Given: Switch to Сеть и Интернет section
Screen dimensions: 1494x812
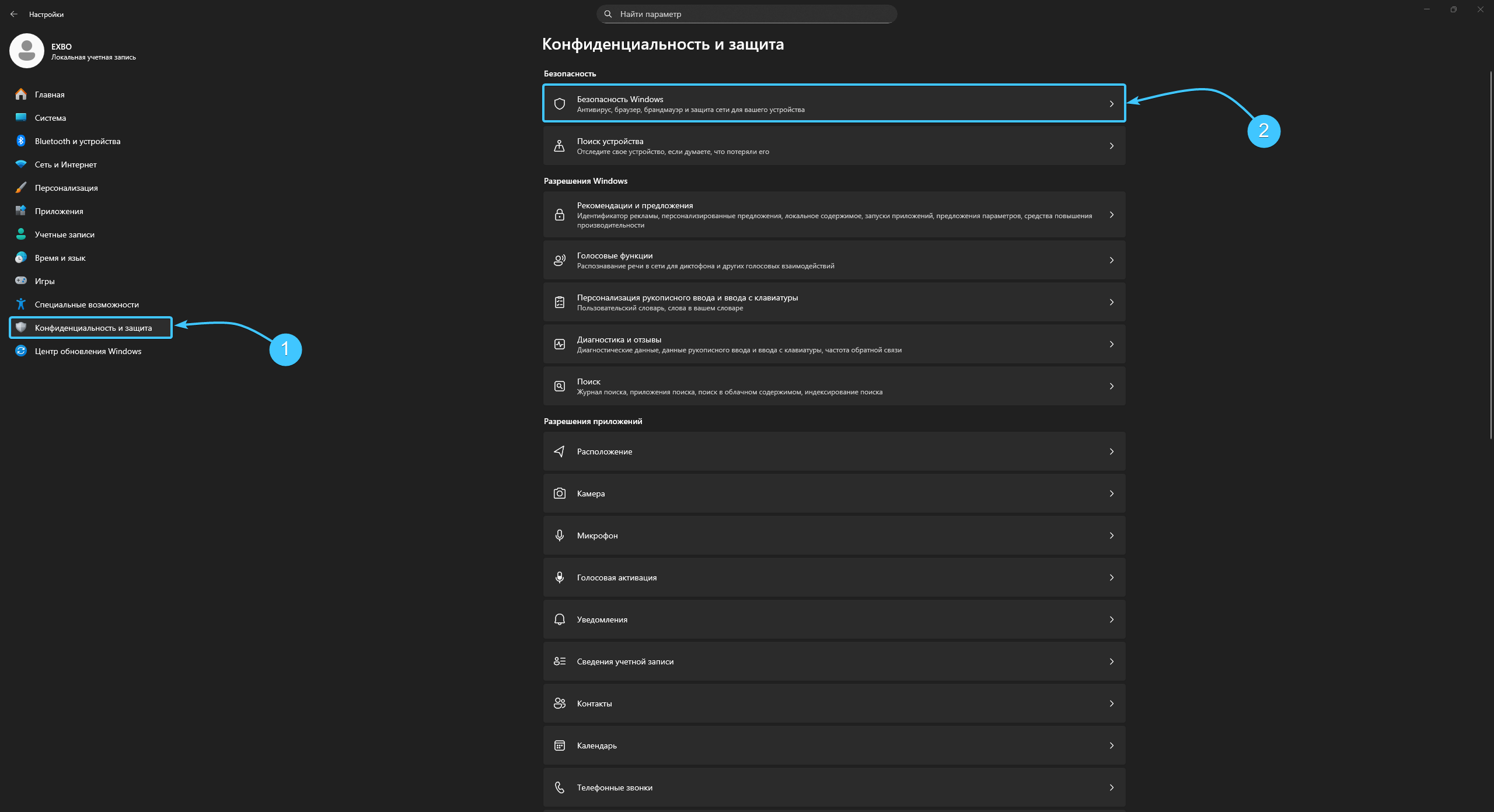Looking at the screenshot, I should pos(65,164).
